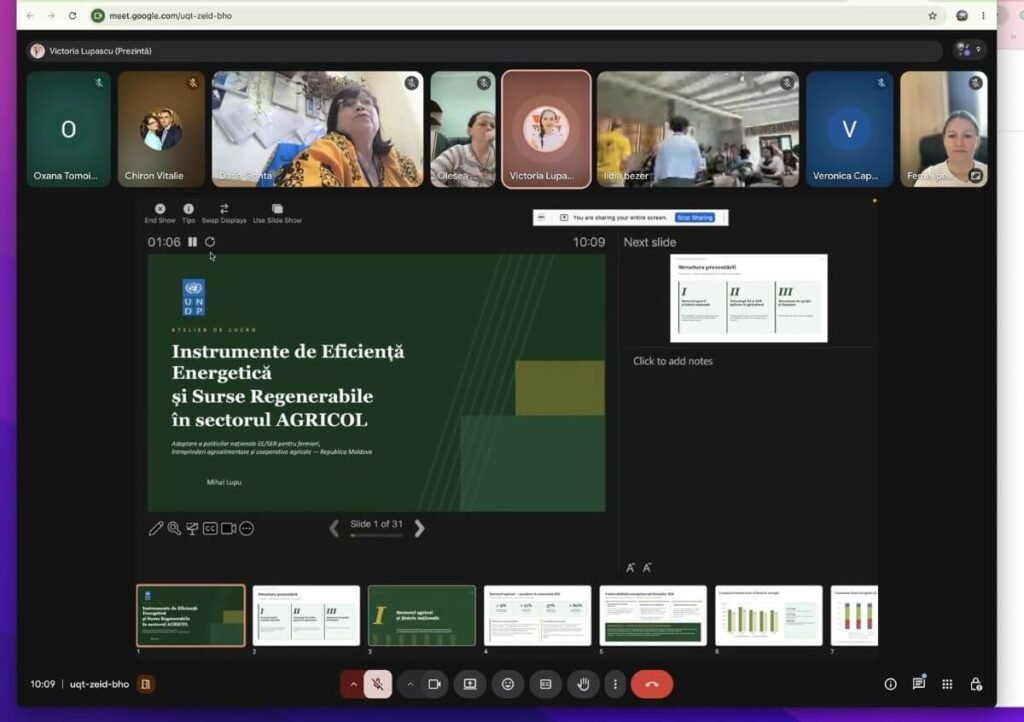Select the lidia bezer video tile
This screenshot has height=722, width=1024.
[698, 129]
